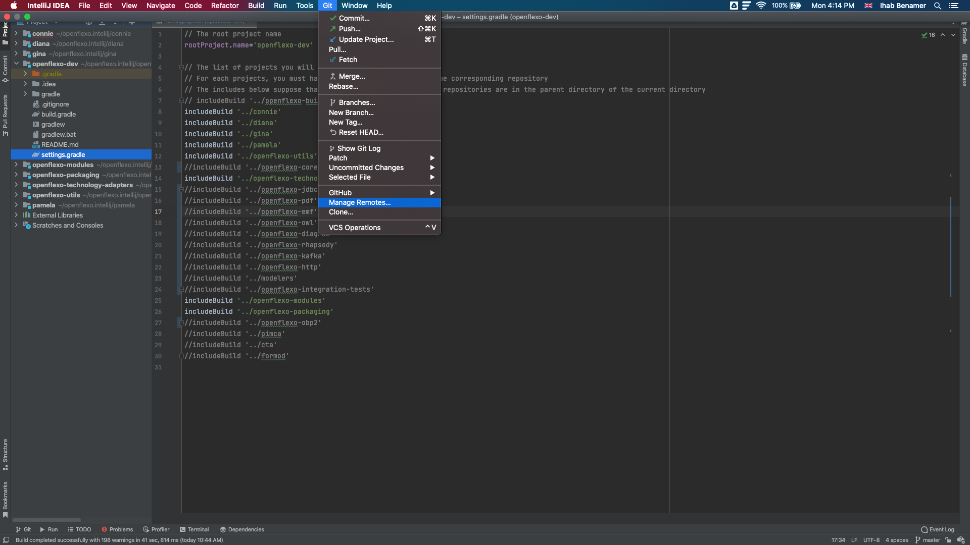
Task: Open the Refactor menu
Action: pos(225,6)
